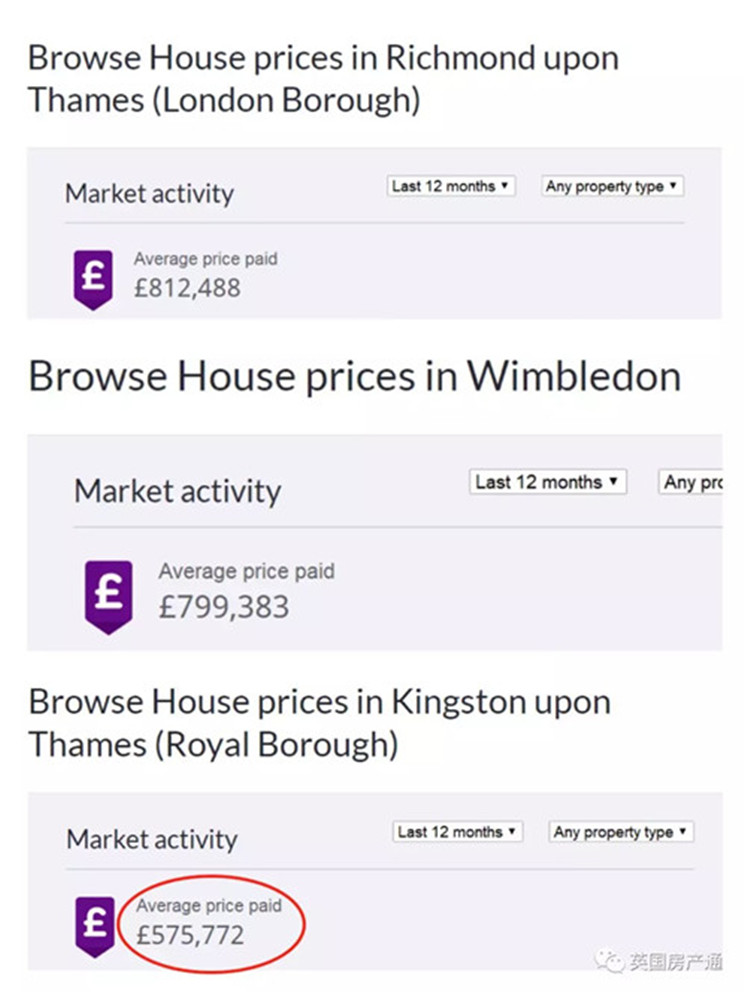Expand Wimbledon's "Last 12 months" dropdown
The height and width of the screenshot is (995, 747).
(547, 482)
